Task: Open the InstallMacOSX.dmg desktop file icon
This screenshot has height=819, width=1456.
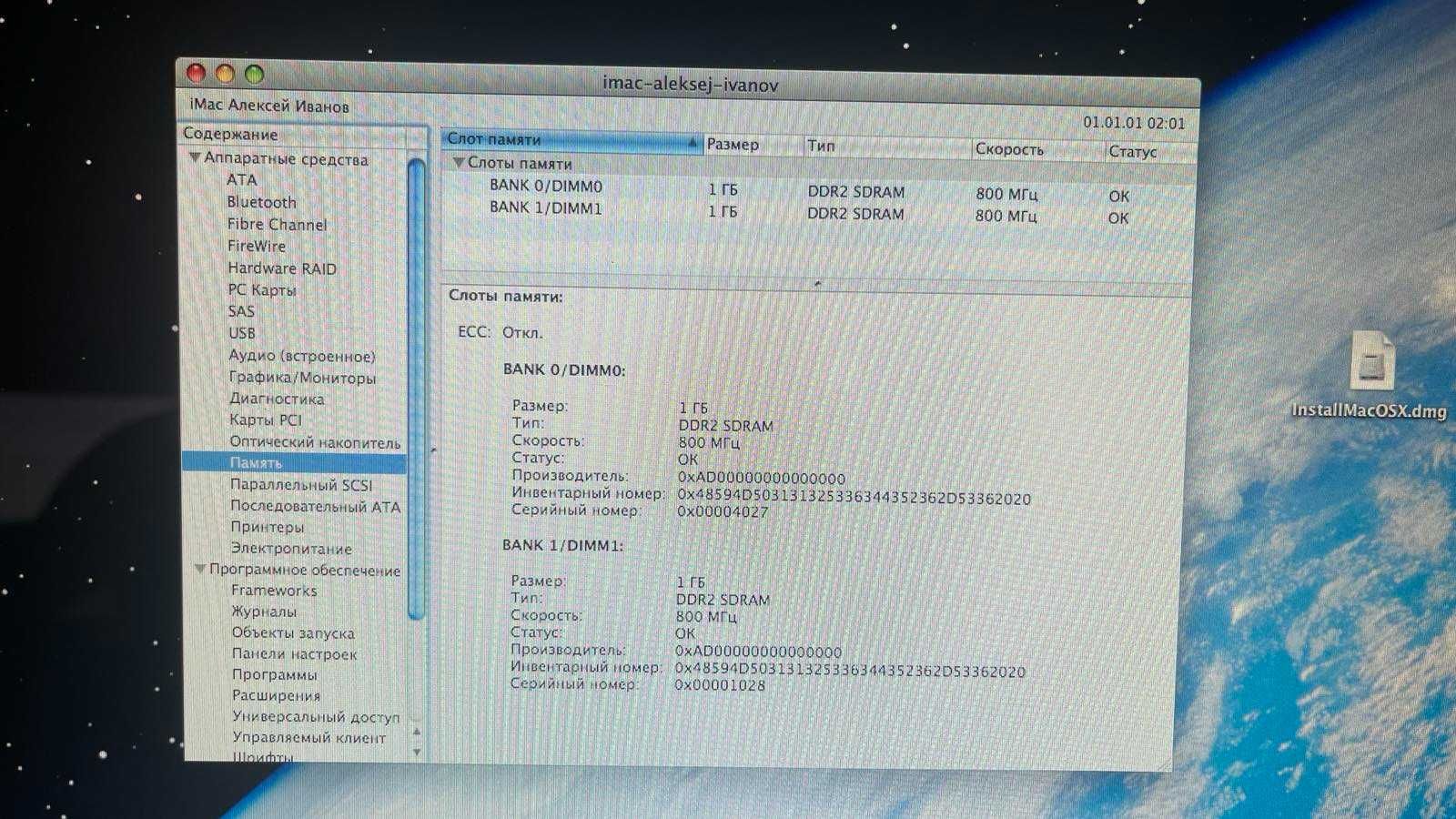Action: 1372,360
